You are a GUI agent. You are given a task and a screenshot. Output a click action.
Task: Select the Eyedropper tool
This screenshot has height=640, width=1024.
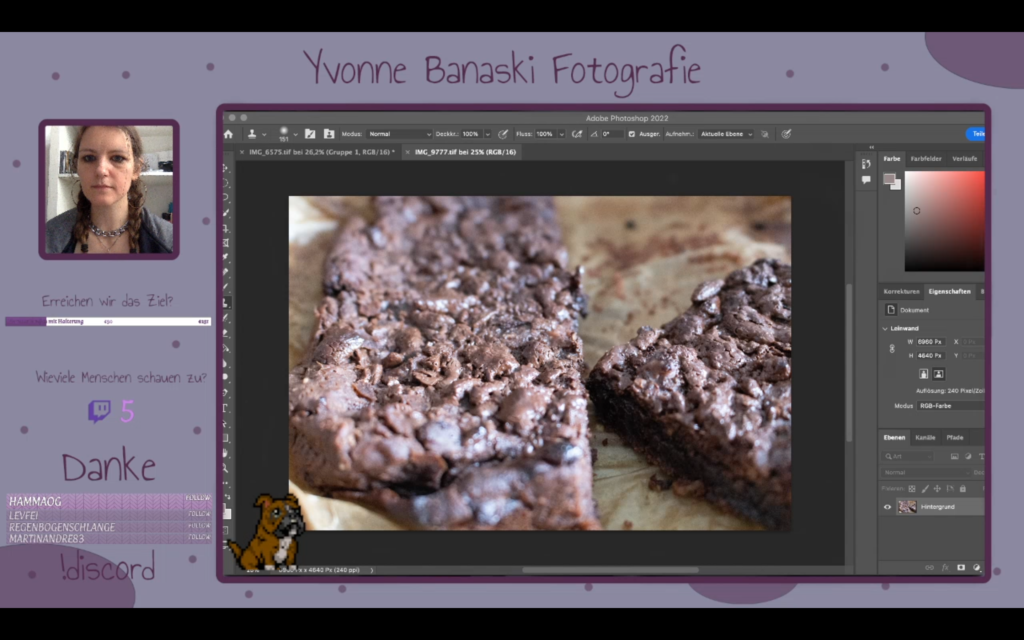226,257
